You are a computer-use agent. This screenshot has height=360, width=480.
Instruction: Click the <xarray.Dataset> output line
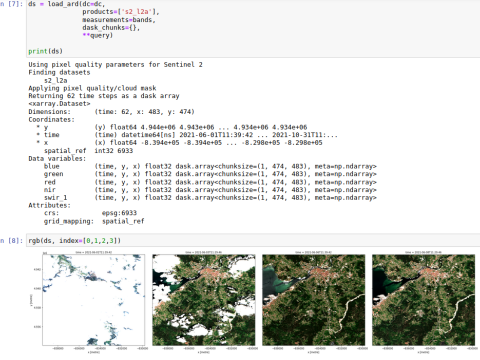tap(59, 104)
